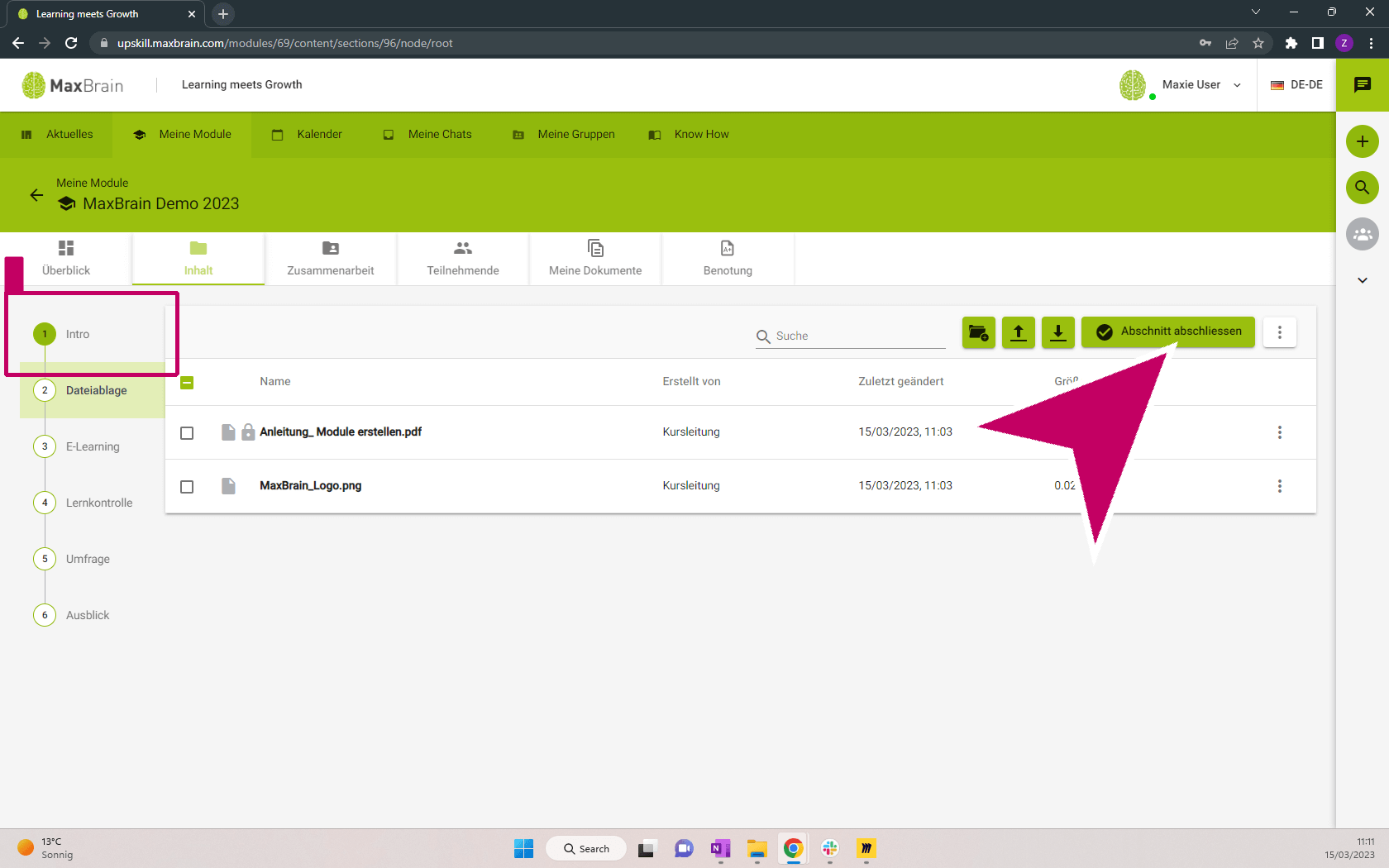Viewport: 1389px width, 868px height.
Task: Click the gray group people icon
Action: point(1363,234)
